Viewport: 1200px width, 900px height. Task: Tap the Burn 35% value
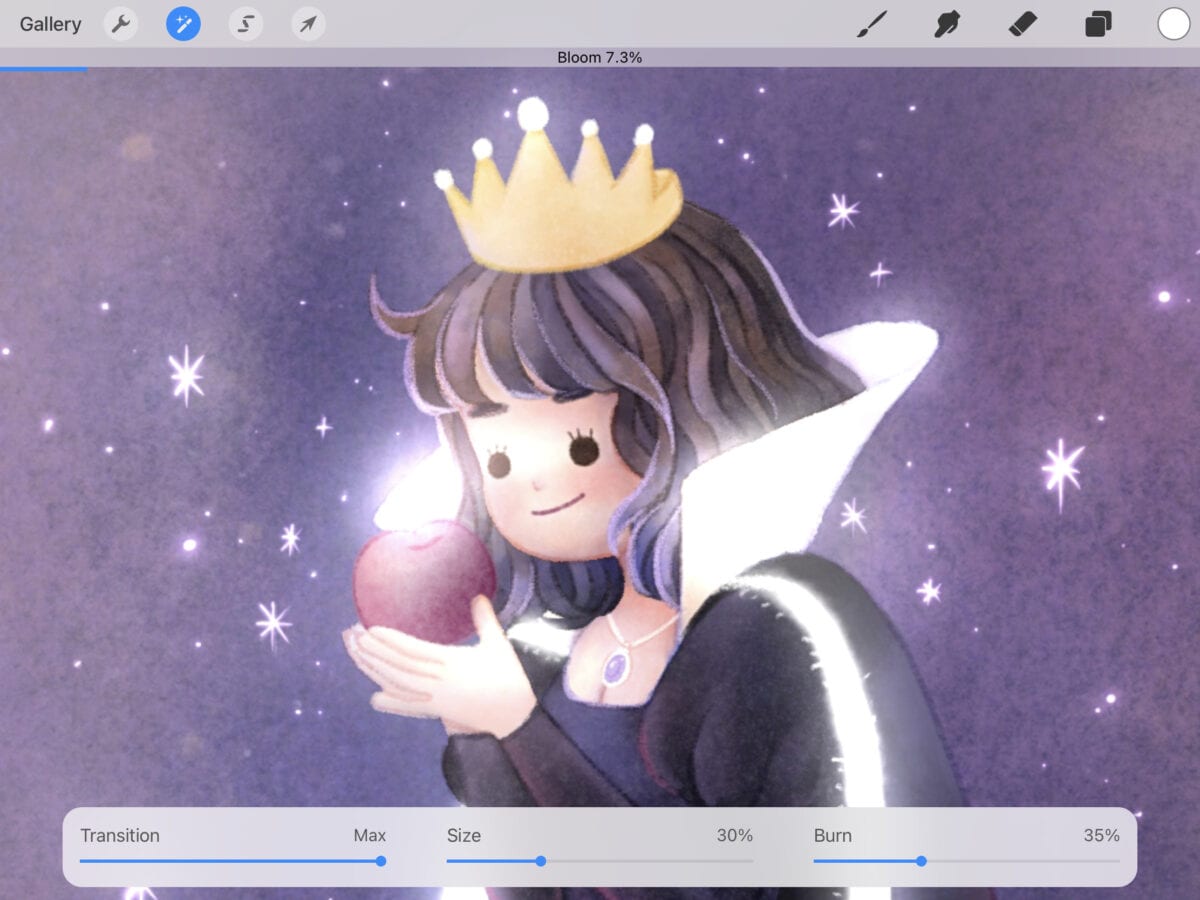pyautogui.click(x=1103, y=835)
